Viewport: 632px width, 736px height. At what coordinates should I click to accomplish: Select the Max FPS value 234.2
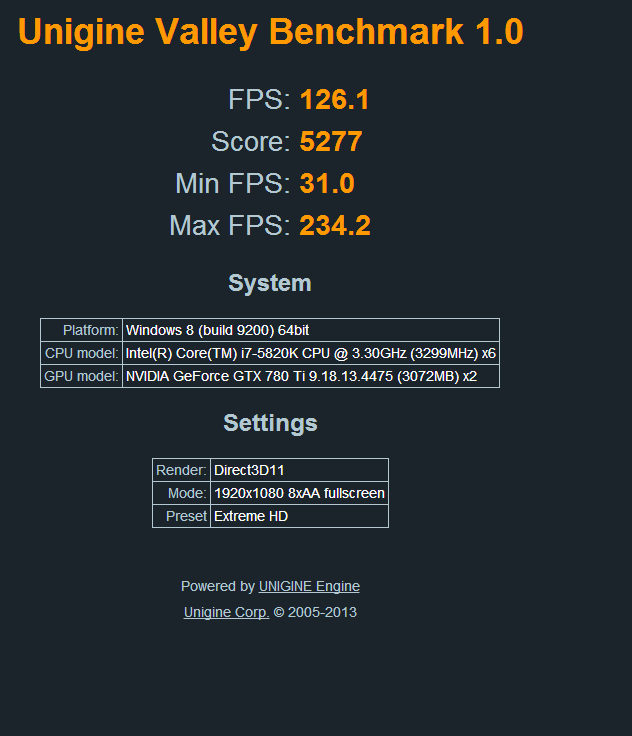coord(335,225)
